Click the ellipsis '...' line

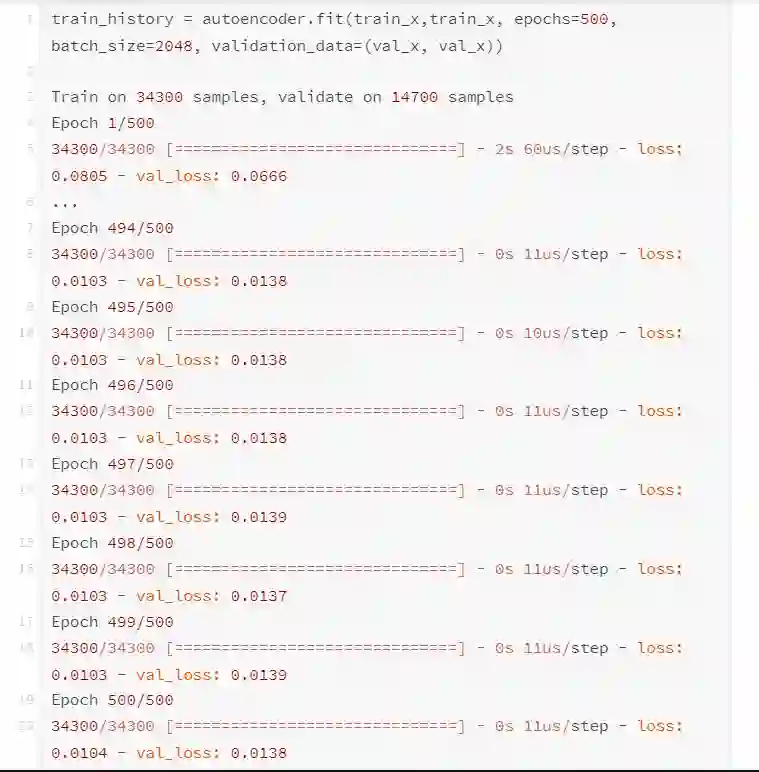pyautogui.click(x=64, y=202)
